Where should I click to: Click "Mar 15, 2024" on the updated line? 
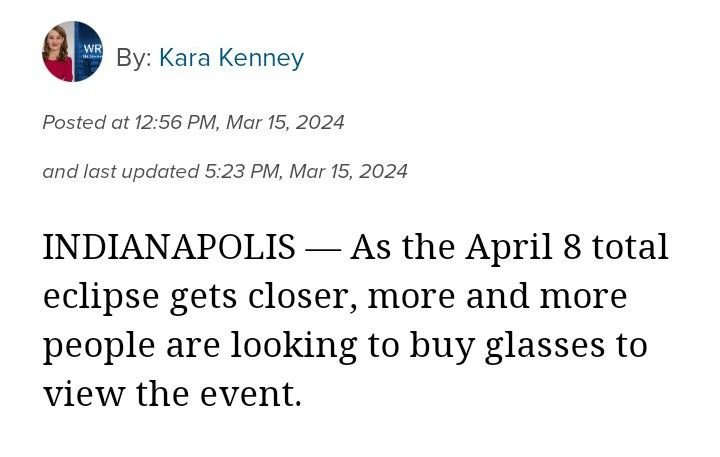[349, 171]
